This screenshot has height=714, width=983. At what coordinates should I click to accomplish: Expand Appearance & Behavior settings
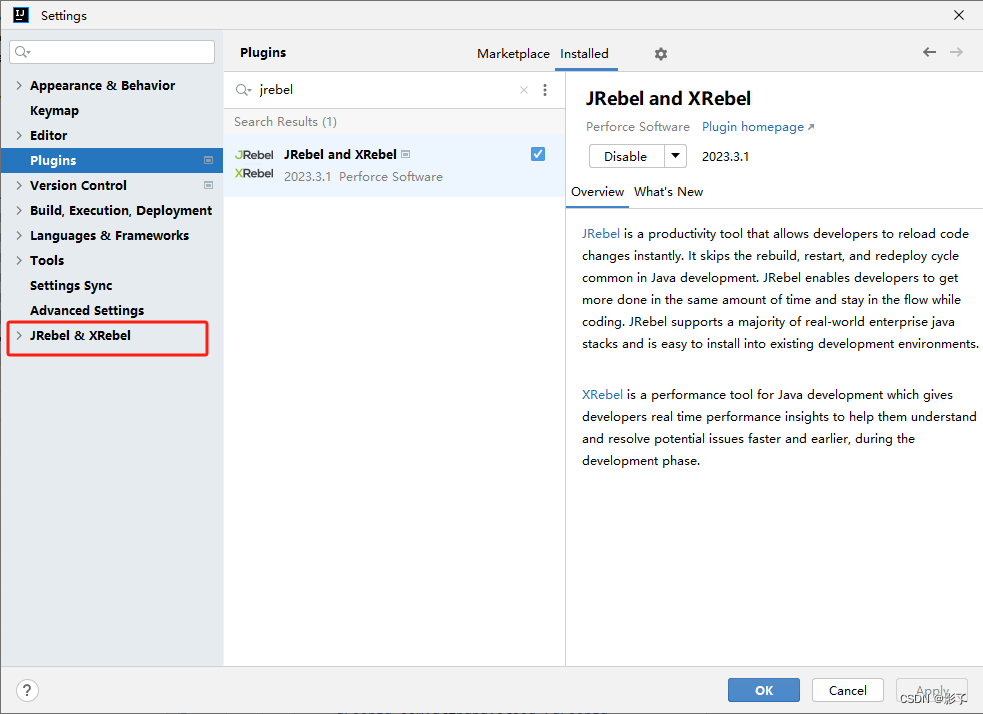(x=19, y=85)
